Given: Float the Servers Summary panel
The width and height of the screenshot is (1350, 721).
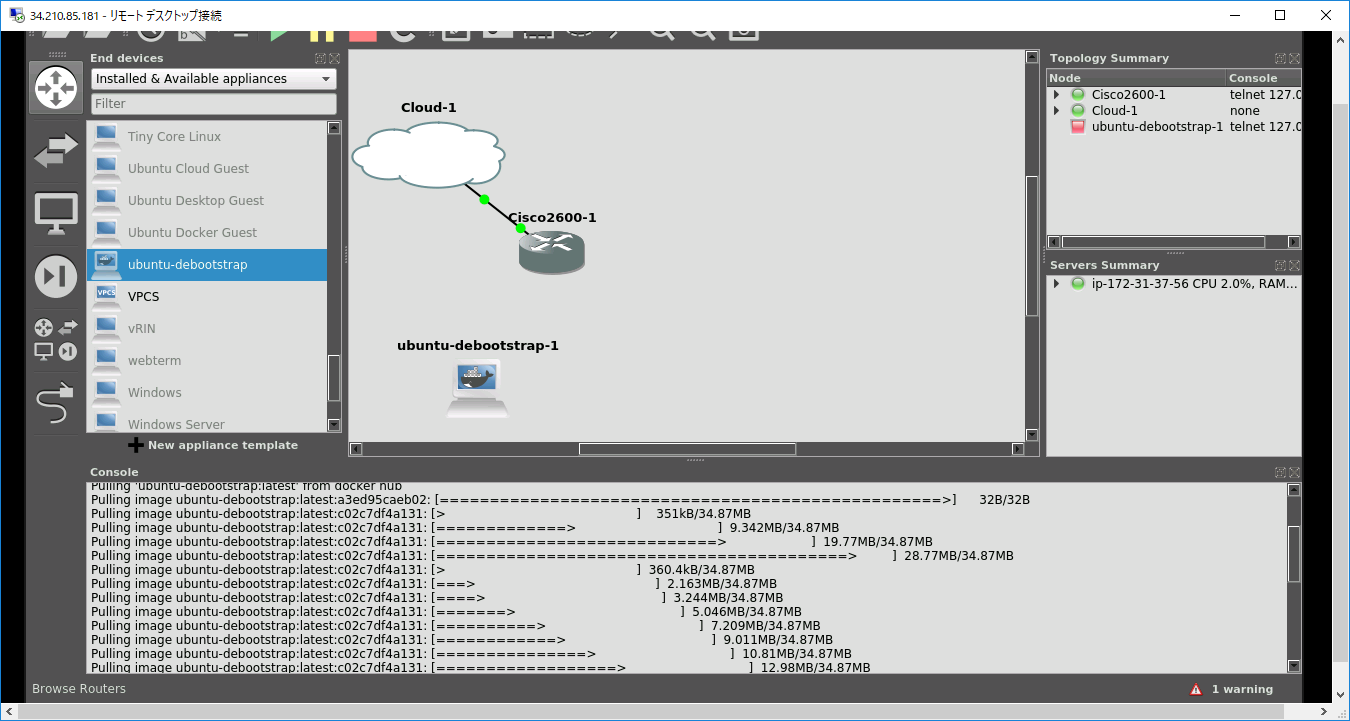Looking at the screenshot, I should pyautogui.click(x=1280, y=266).
